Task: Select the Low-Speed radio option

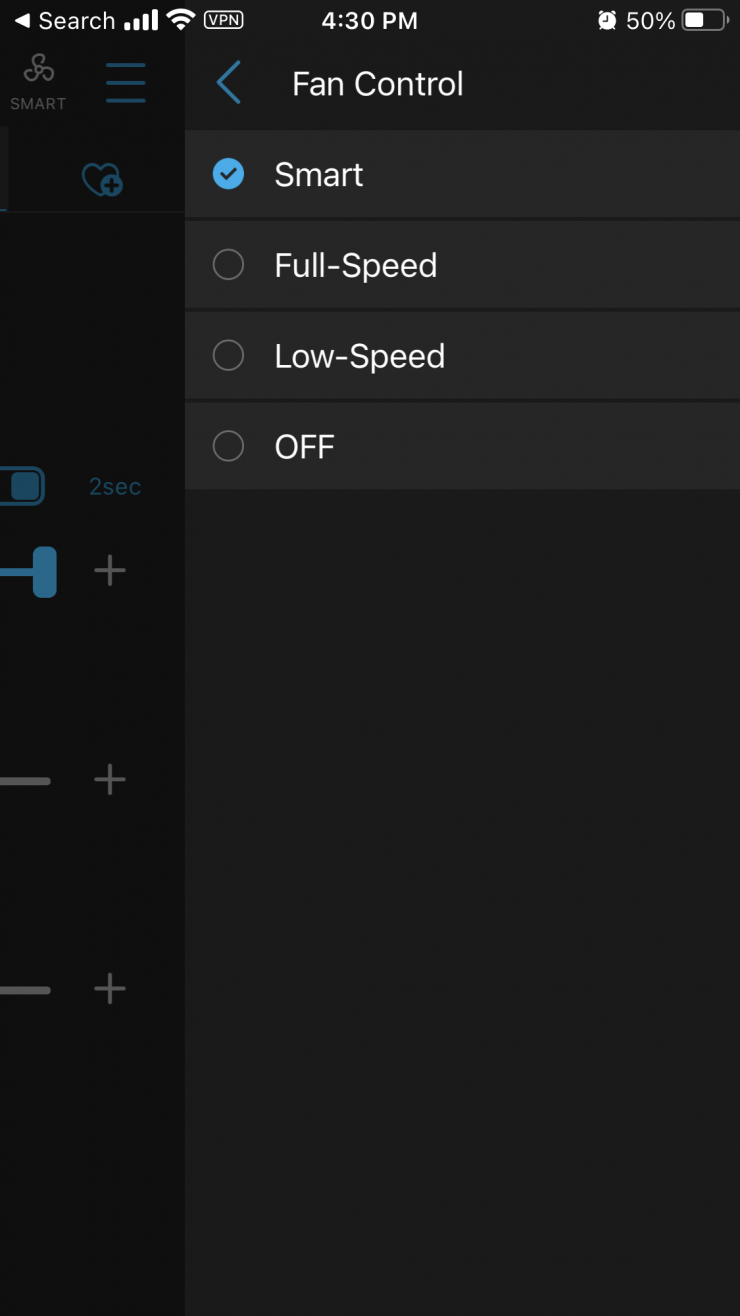Action: tap(228, 356)
